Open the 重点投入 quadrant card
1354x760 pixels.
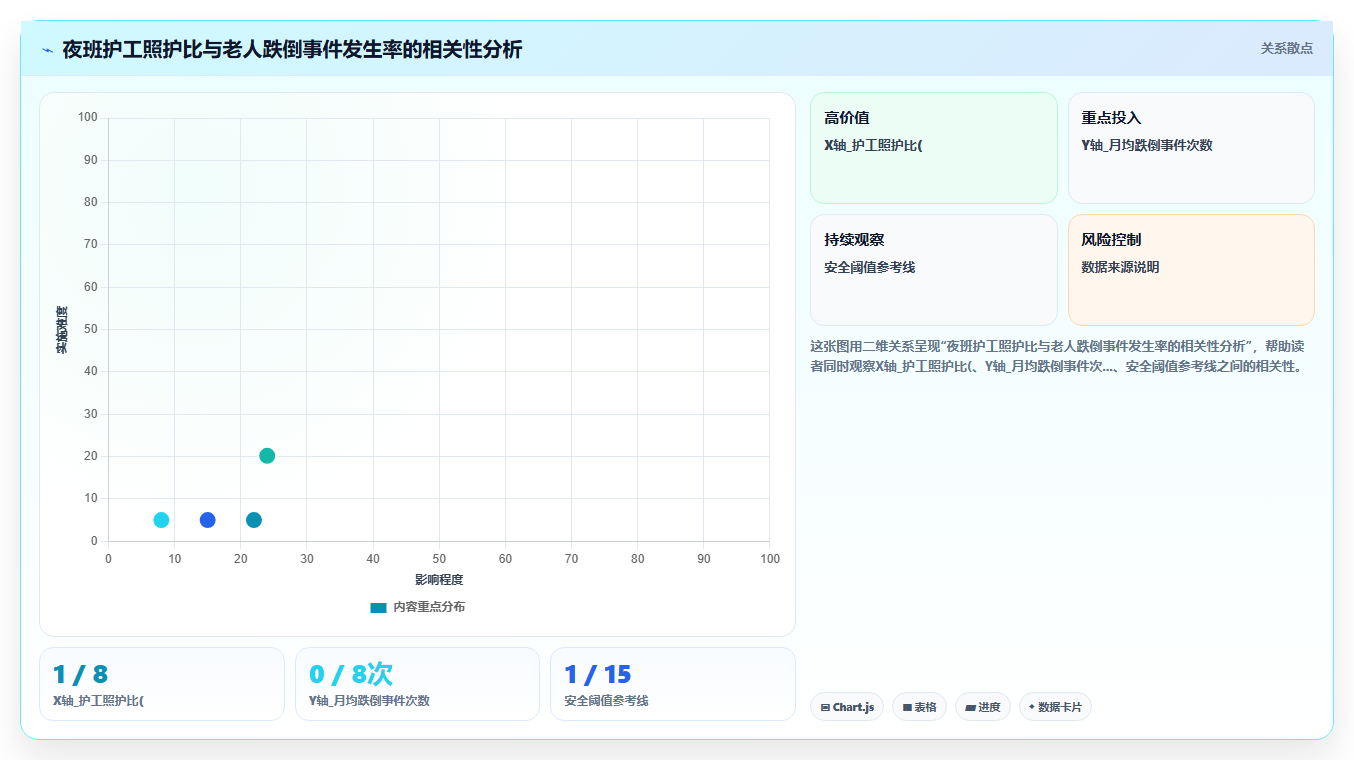pyautogui.click(x=1191, y=148)
